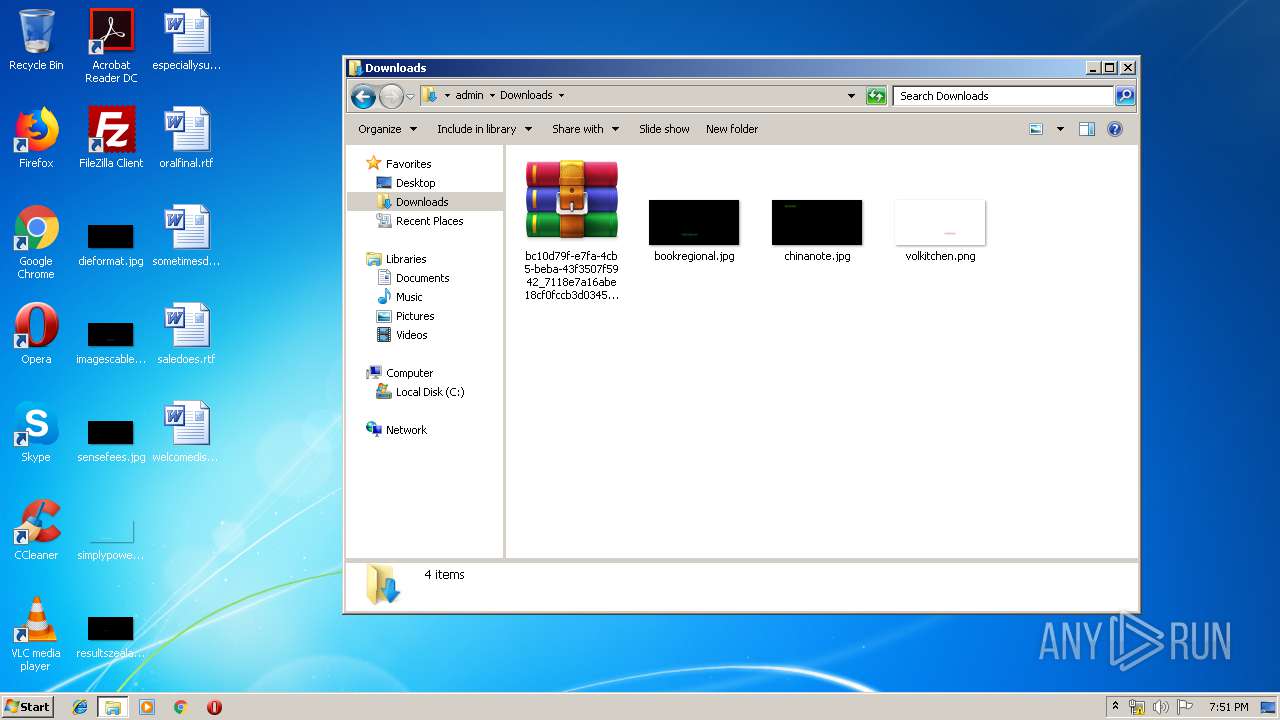
Task: Open address bar previous locations dropdown
Action: (x=851, y=96)
